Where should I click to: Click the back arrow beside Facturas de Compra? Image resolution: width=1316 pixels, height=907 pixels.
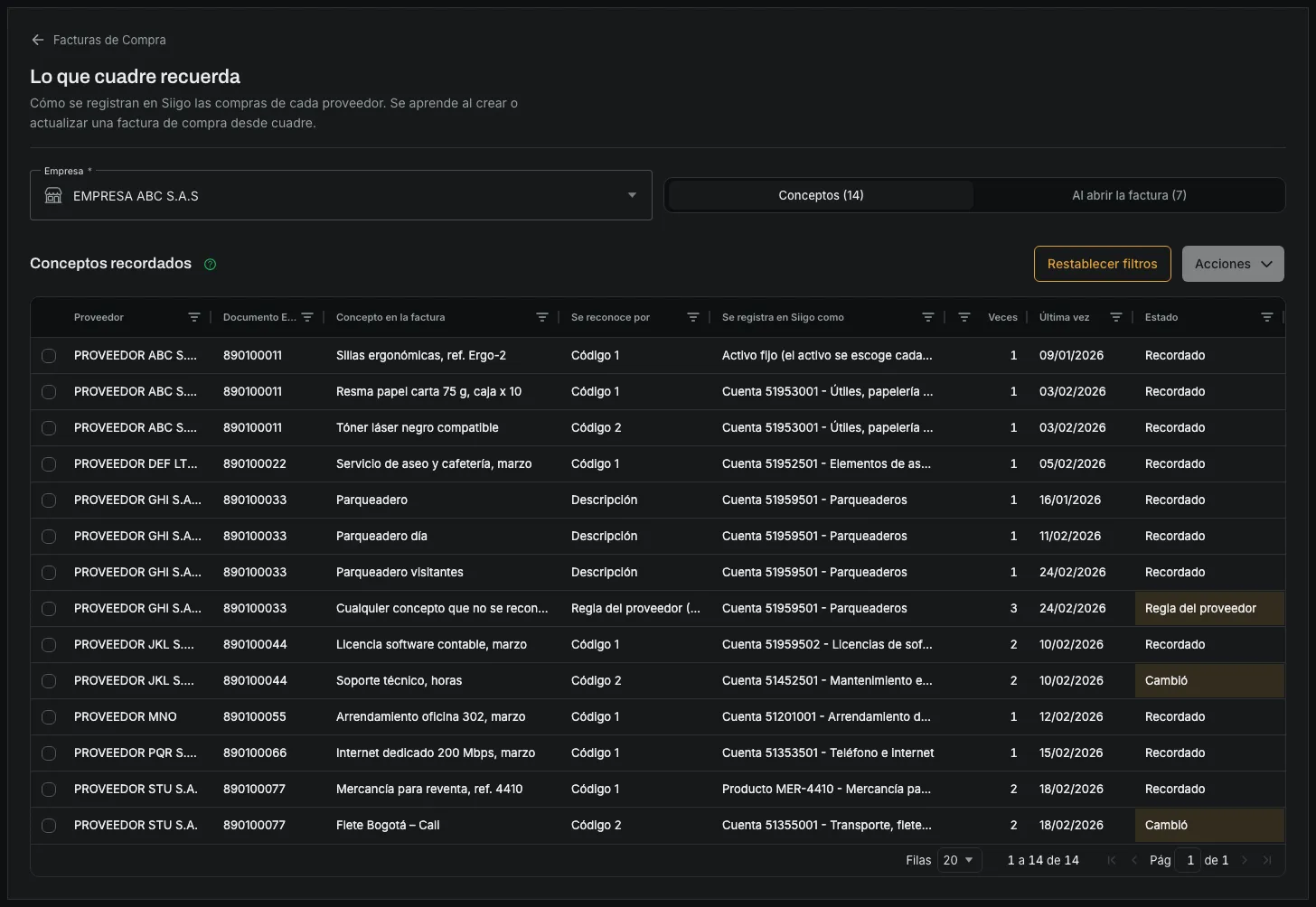tap(37, 40)
